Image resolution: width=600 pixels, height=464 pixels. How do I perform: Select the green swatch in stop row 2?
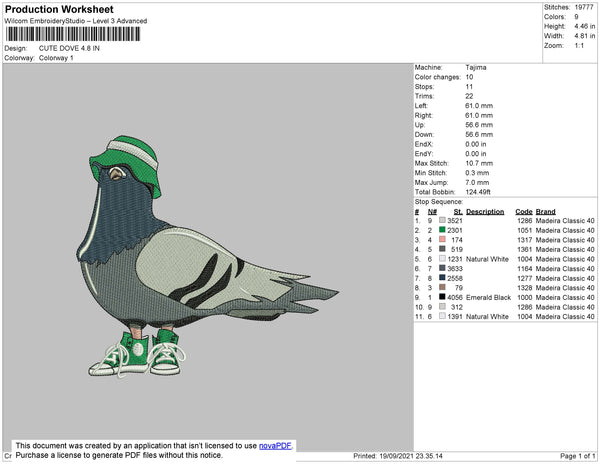click(x=442, y=230)
